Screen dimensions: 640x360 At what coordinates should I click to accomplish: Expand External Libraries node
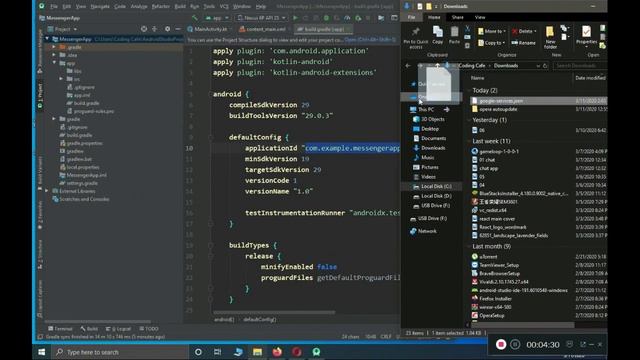(x=47, y=191)
